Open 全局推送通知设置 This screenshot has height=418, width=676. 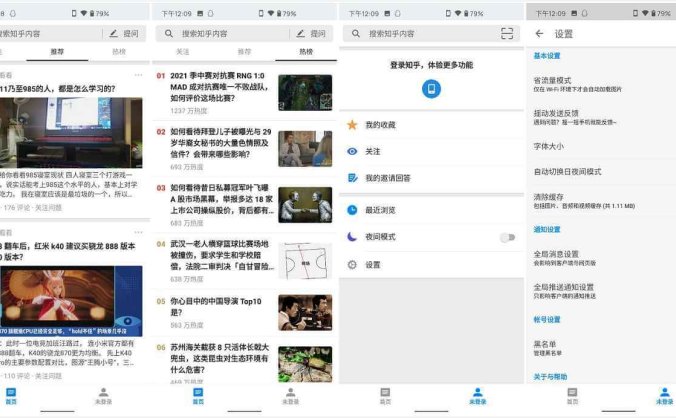(x=601, y=291)
